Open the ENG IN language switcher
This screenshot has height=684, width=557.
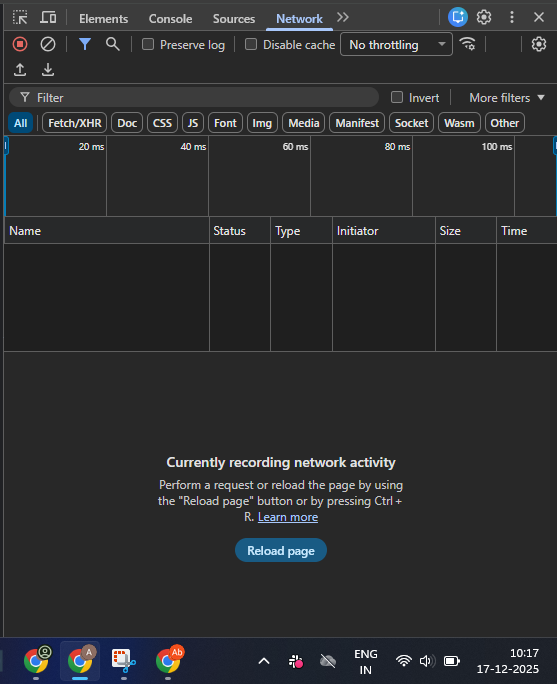click(365, 661)
